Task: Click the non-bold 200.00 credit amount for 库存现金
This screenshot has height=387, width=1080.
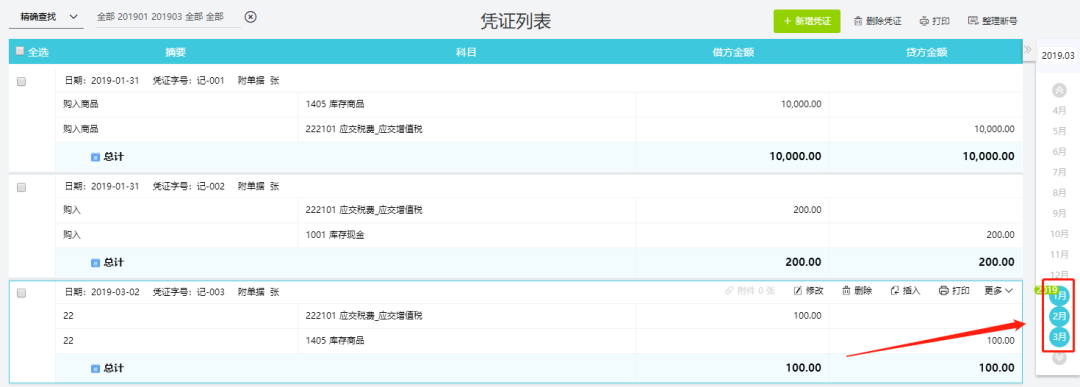Action: point(1000,235)
